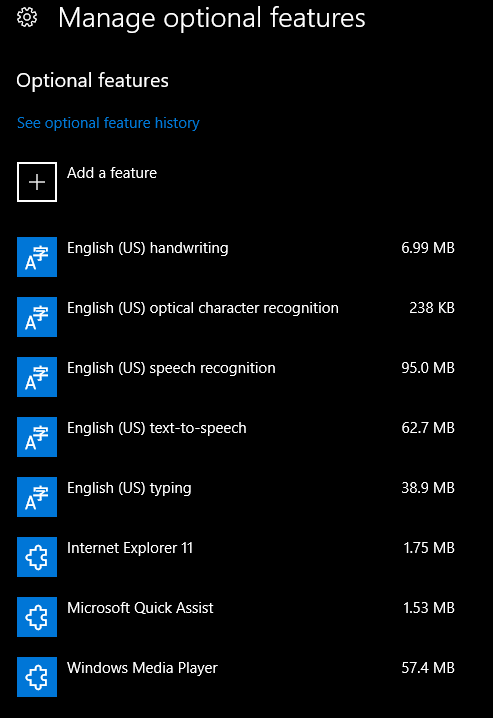
Task: Click the Microsoft Quick Assist puzzle icon
Action: click(x=37, y=617)
